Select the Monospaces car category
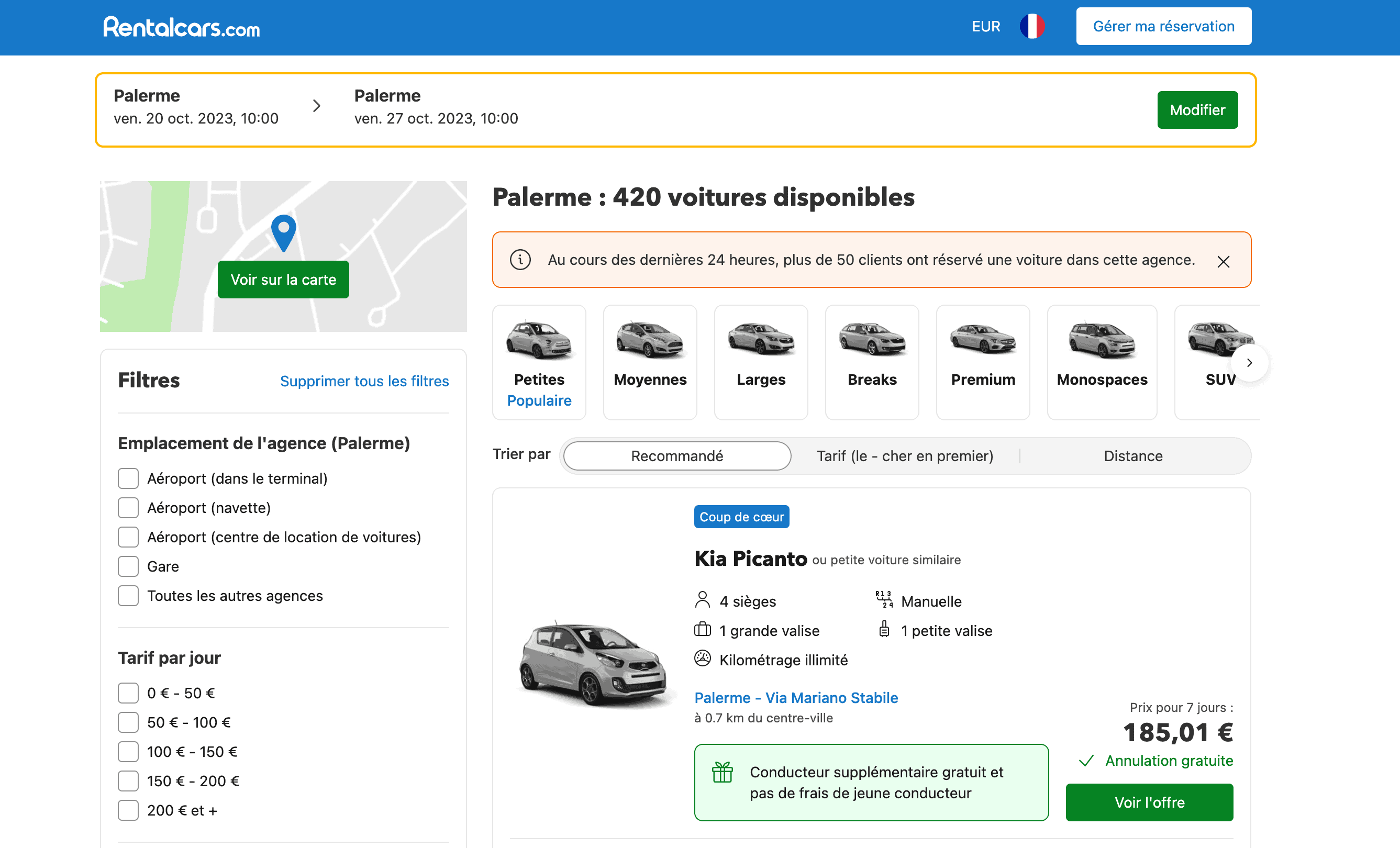 point(1102,362)
